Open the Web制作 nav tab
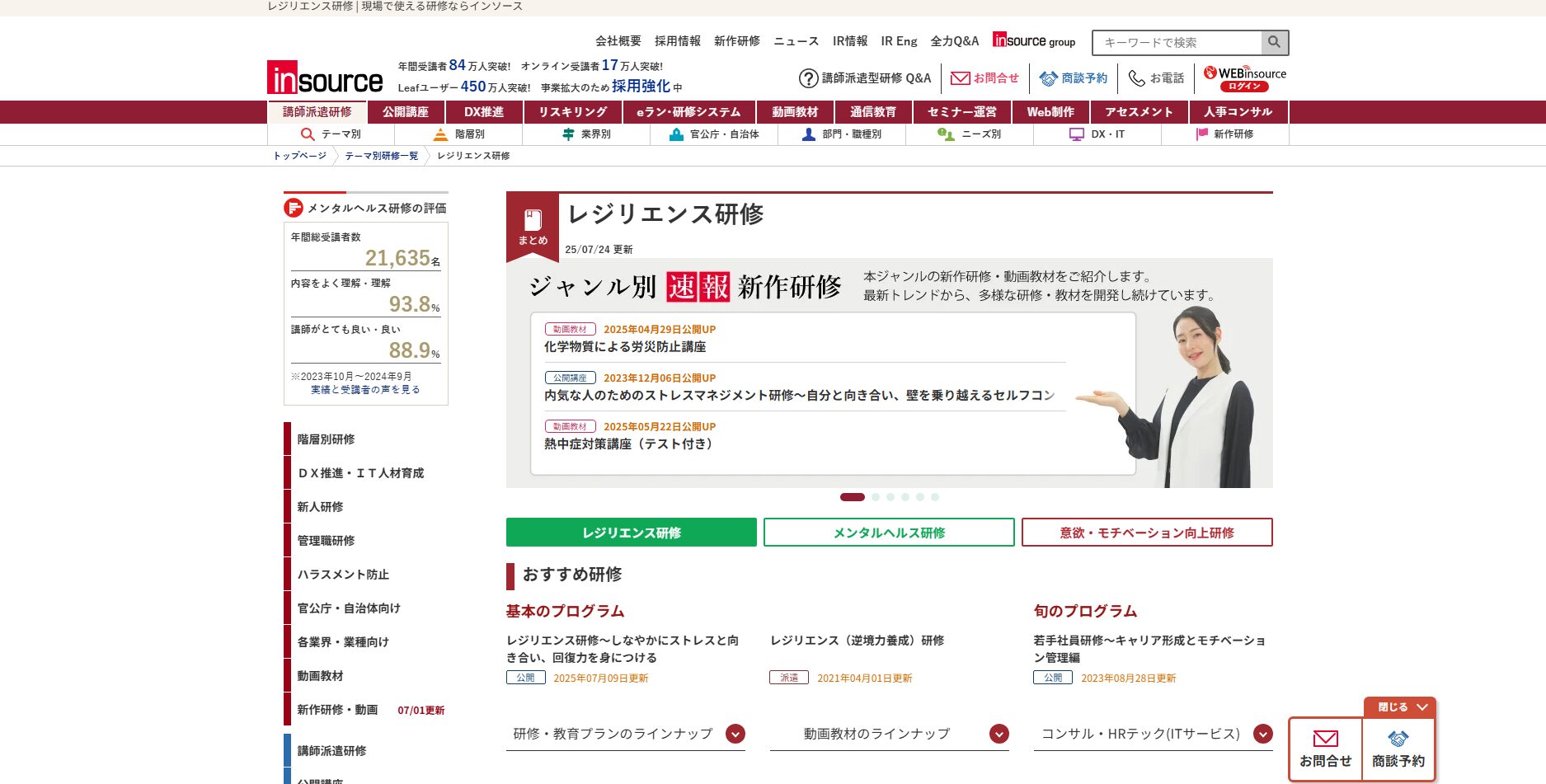Viewport: 1546px width, 784px height. click(x=1050, y=112)
